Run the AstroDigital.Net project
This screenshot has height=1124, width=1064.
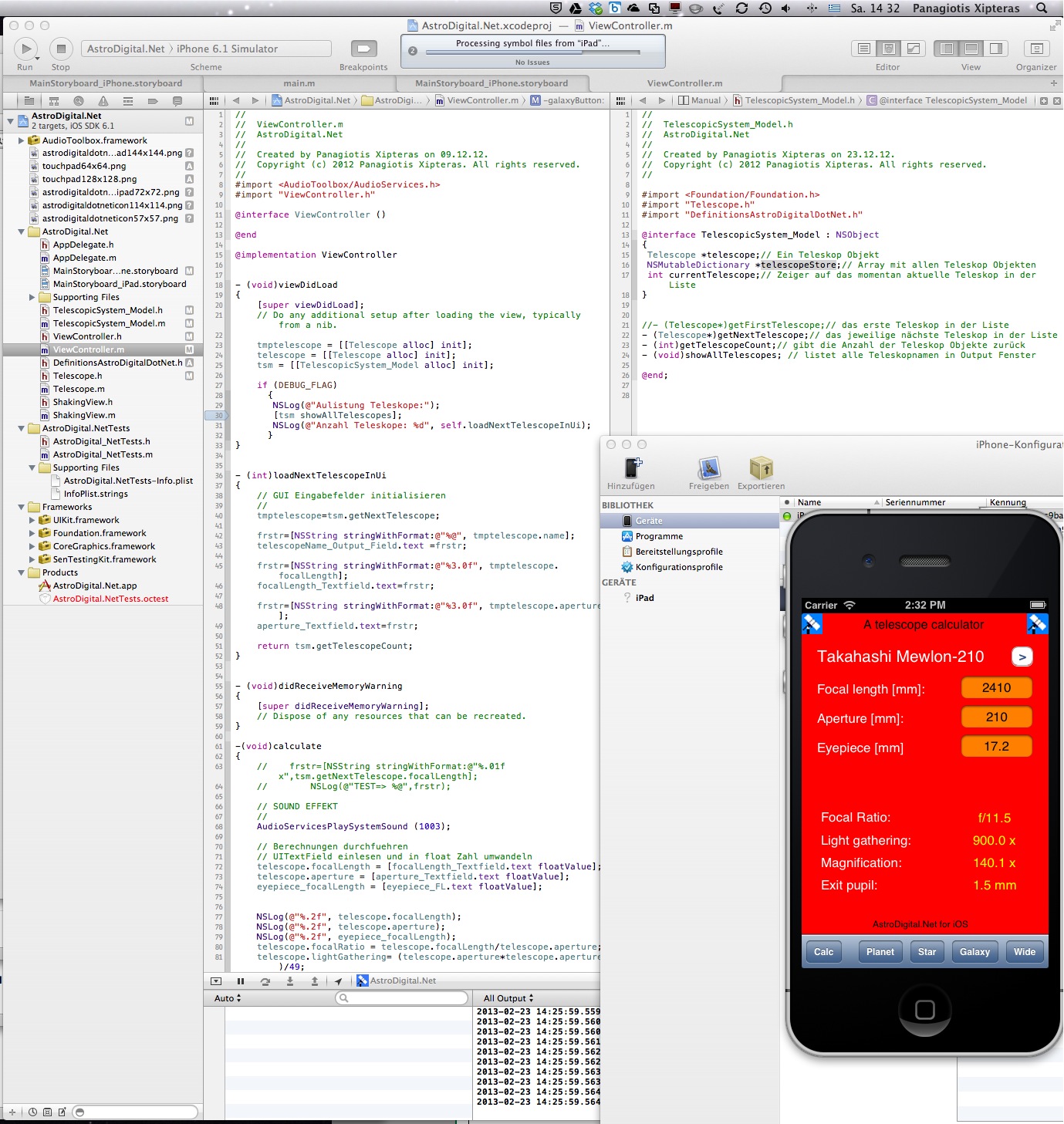tap(26, 49)
